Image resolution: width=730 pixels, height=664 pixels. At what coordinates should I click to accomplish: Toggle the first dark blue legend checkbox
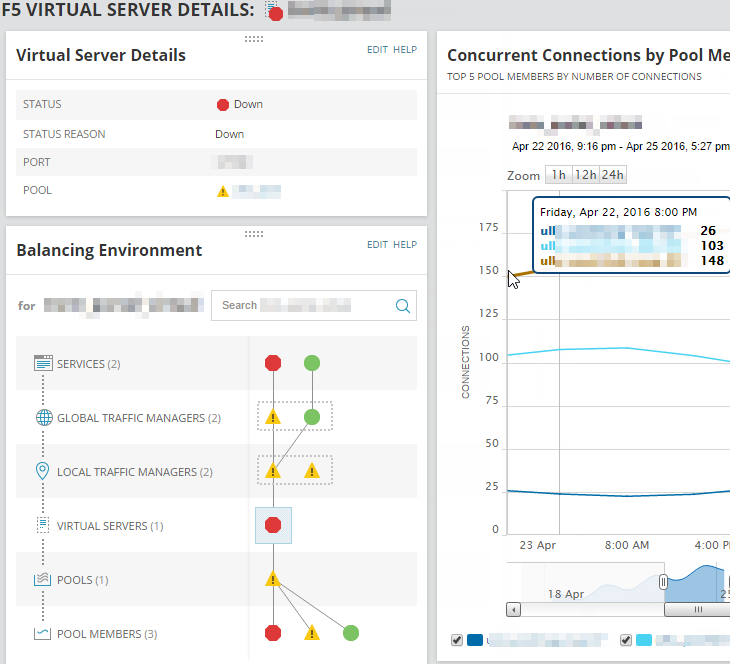coord(458,640)
